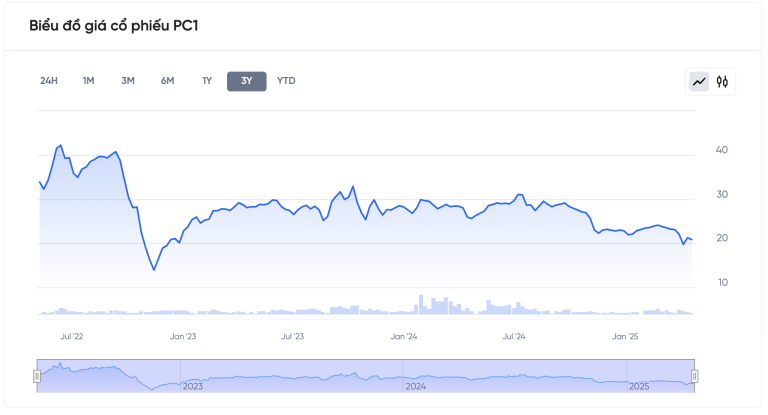Switch to YTD time range
768x415 pixels.
(286, 81)
